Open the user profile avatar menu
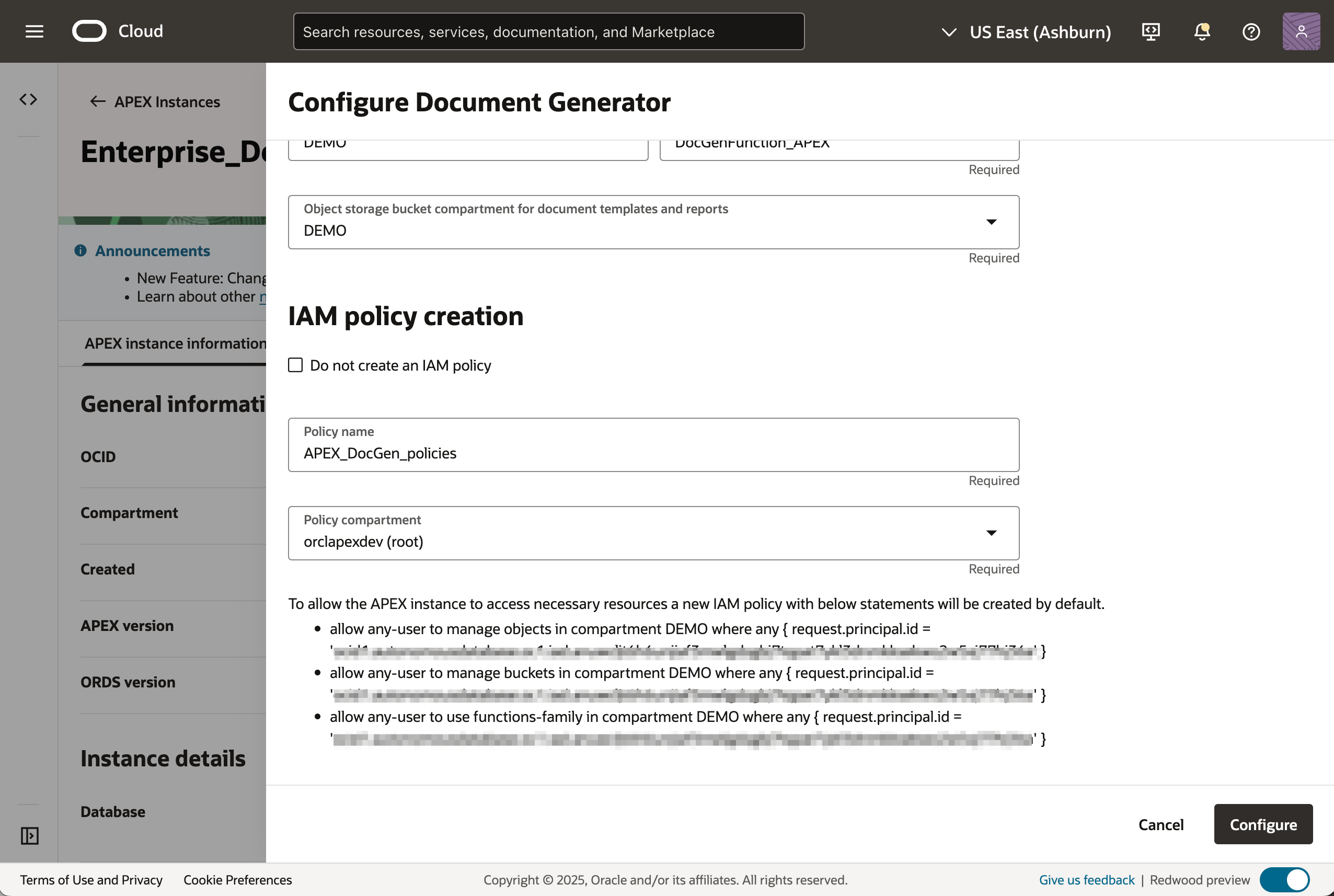This screenshot has height=896, width=1334. click(1301, 31)
